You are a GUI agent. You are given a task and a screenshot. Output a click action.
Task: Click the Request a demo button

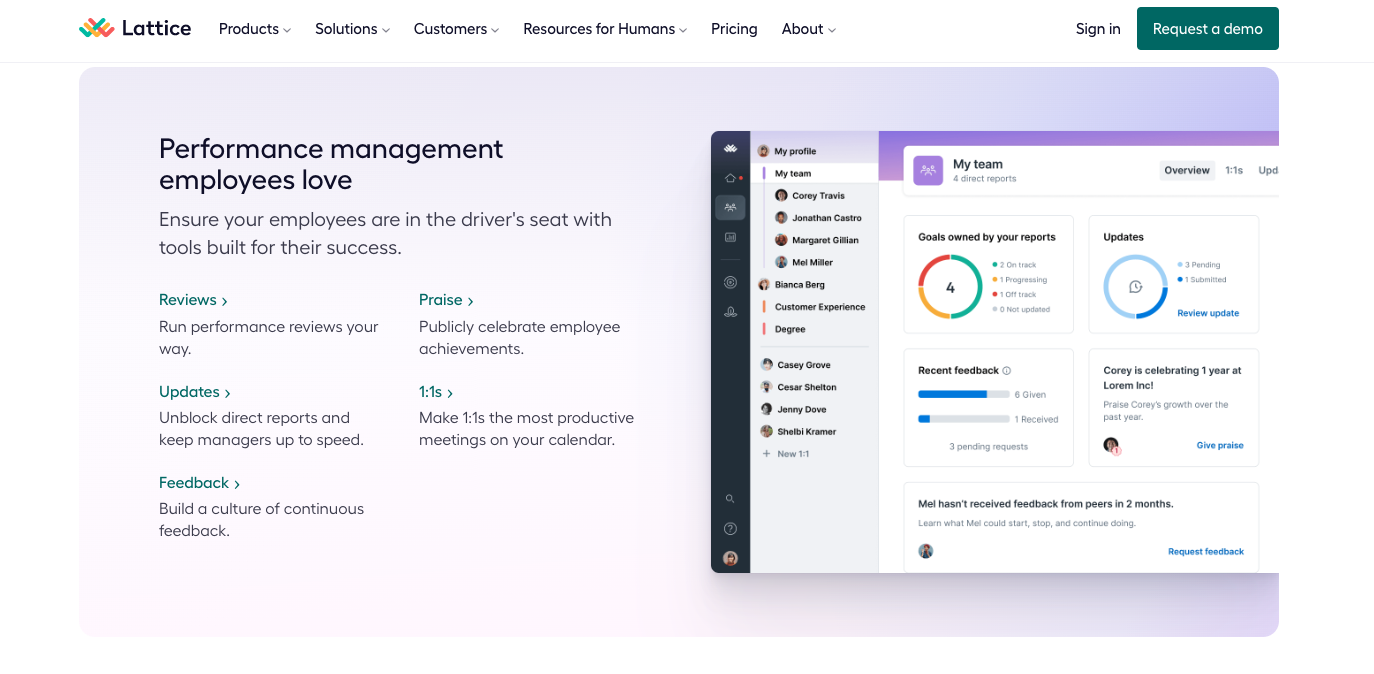coord(1207,29)
